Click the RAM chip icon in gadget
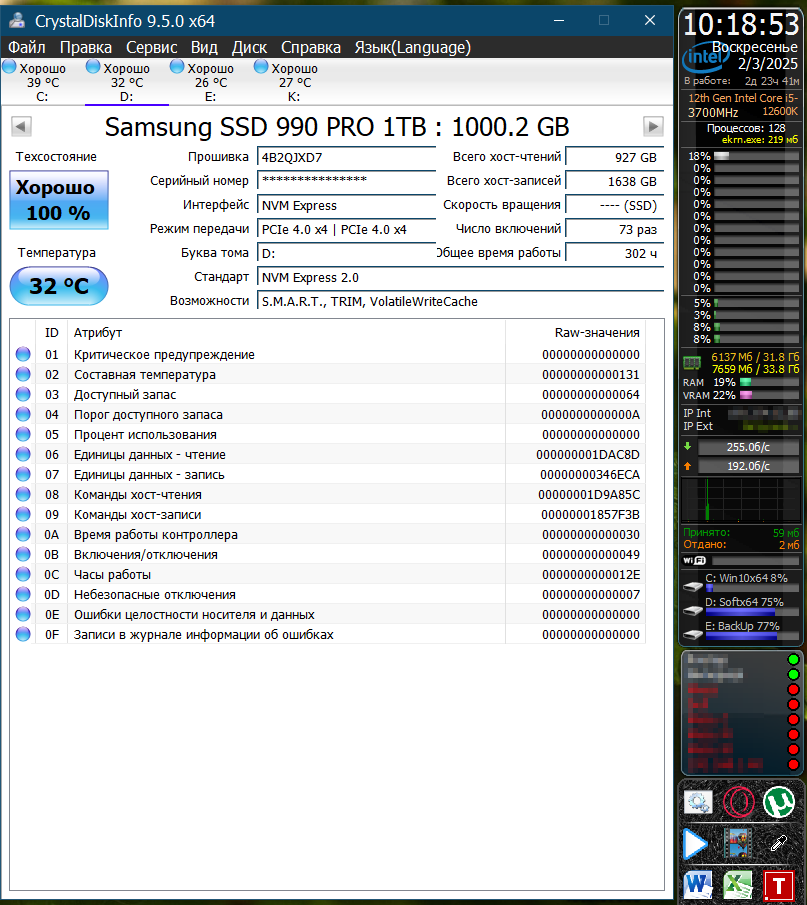 [x=692, y=363]
